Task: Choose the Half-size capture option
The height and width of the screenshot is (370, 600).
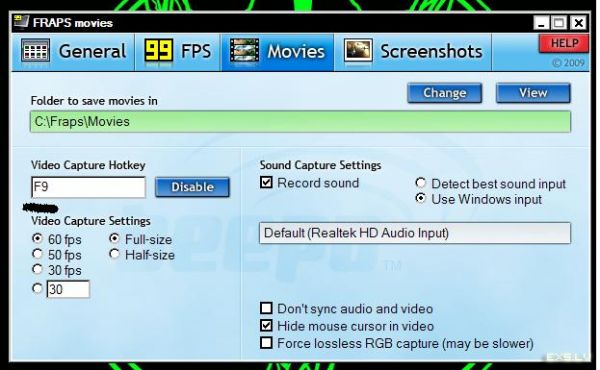Action: (114, 254)
